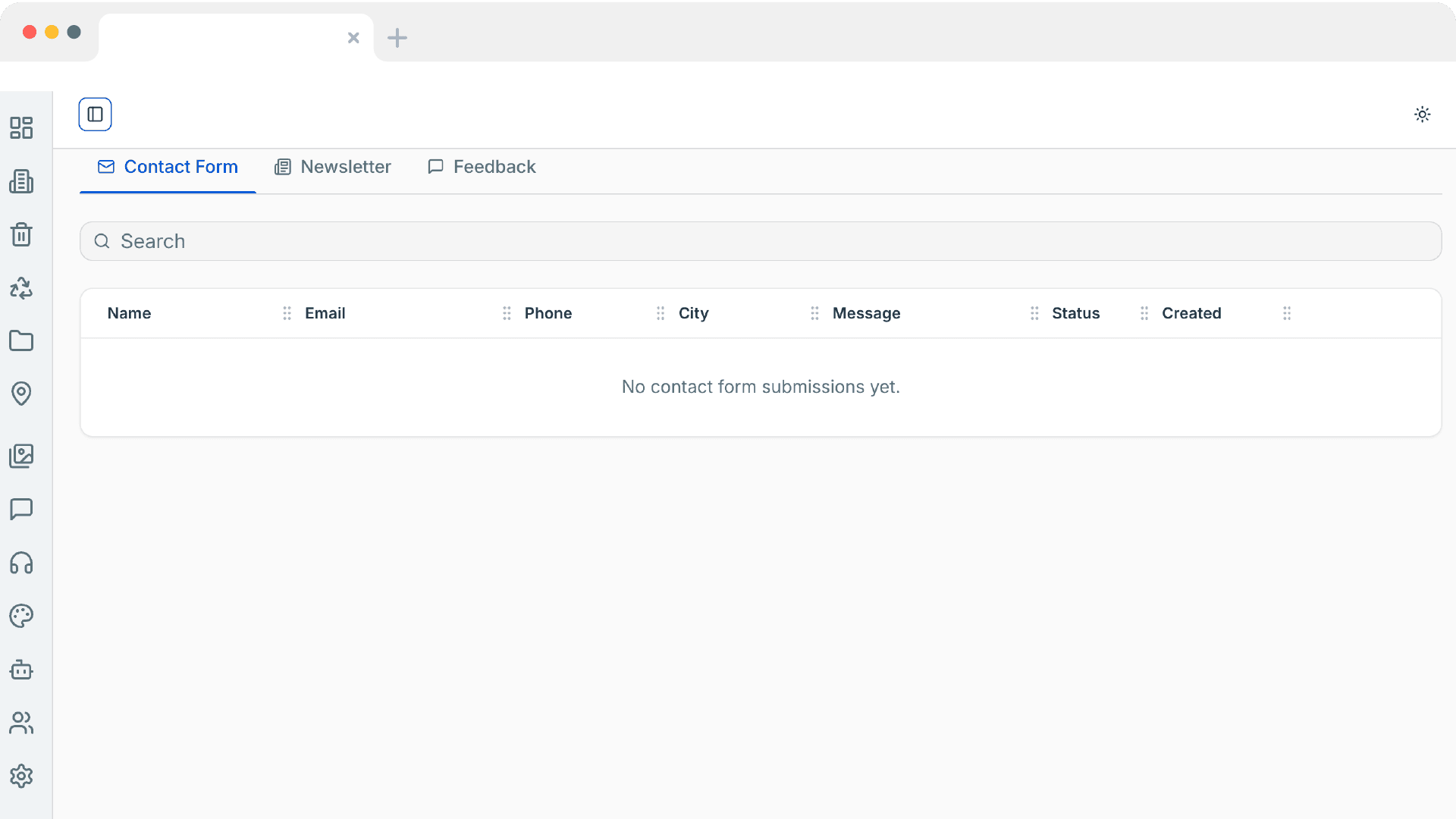Click the Name column header
This screenshot has height=819, width=1456.
(x=129, y=313)
